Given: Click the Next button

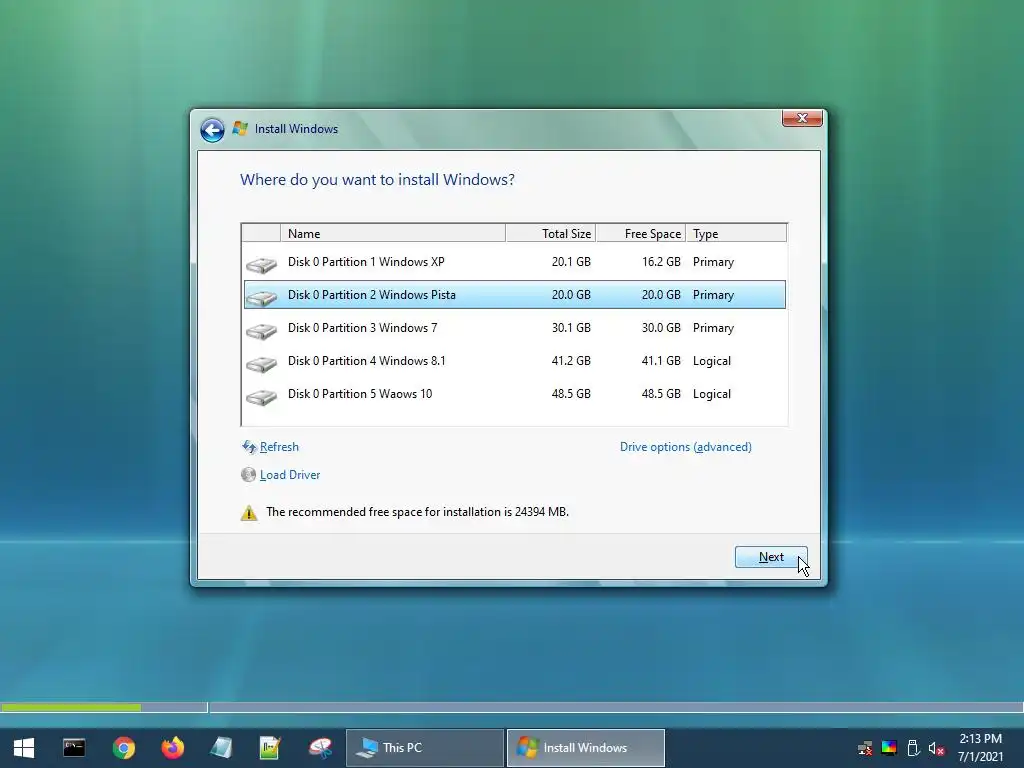Looking at the screenshot, I should tap(771, 557).
